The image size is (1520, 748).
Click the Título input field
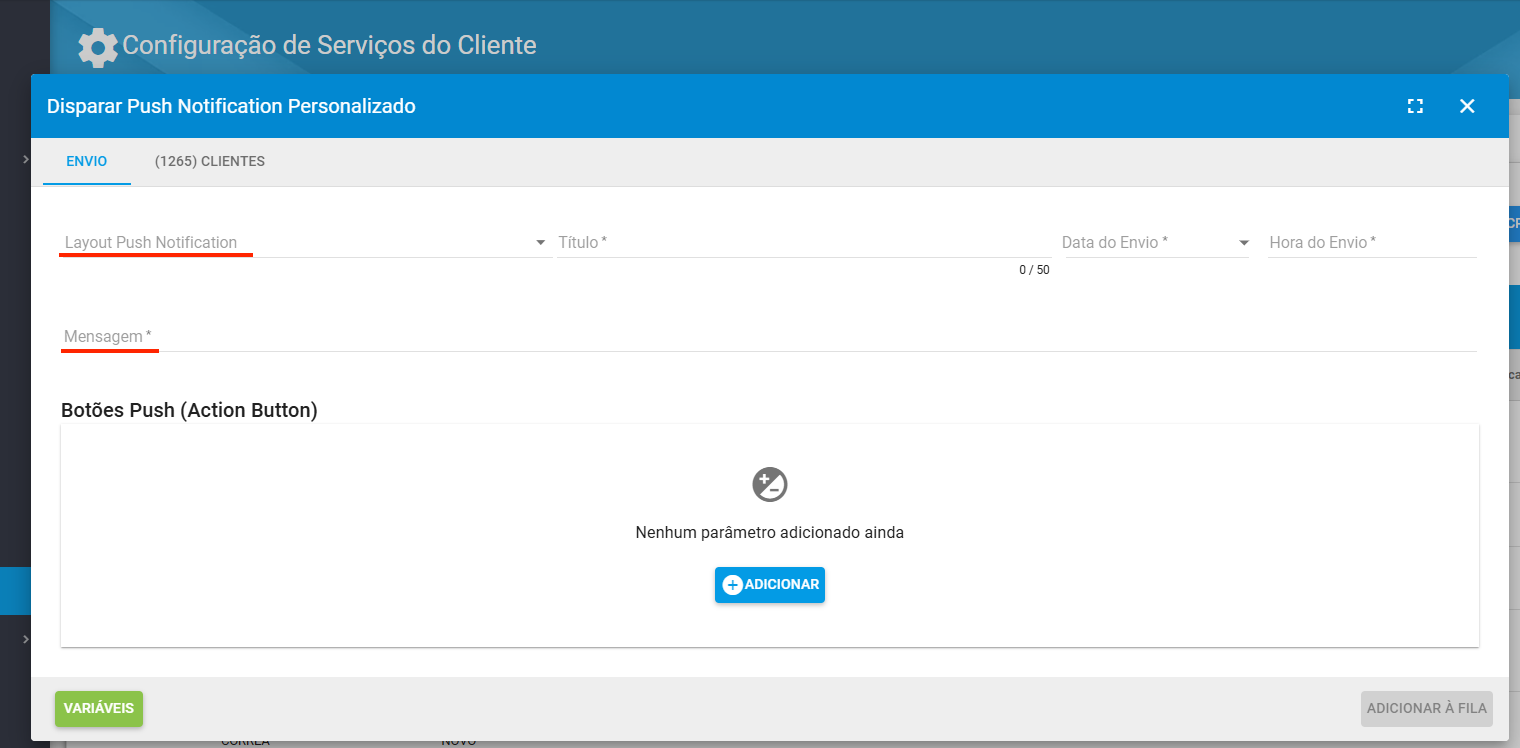click(x=804, y=242)
